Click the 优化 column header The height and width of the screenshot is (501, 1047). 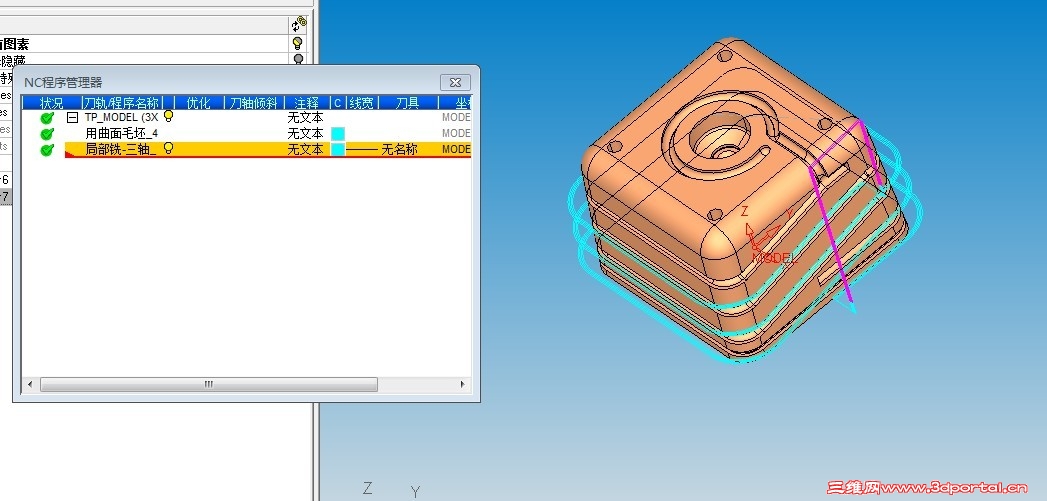pos(198,103)
